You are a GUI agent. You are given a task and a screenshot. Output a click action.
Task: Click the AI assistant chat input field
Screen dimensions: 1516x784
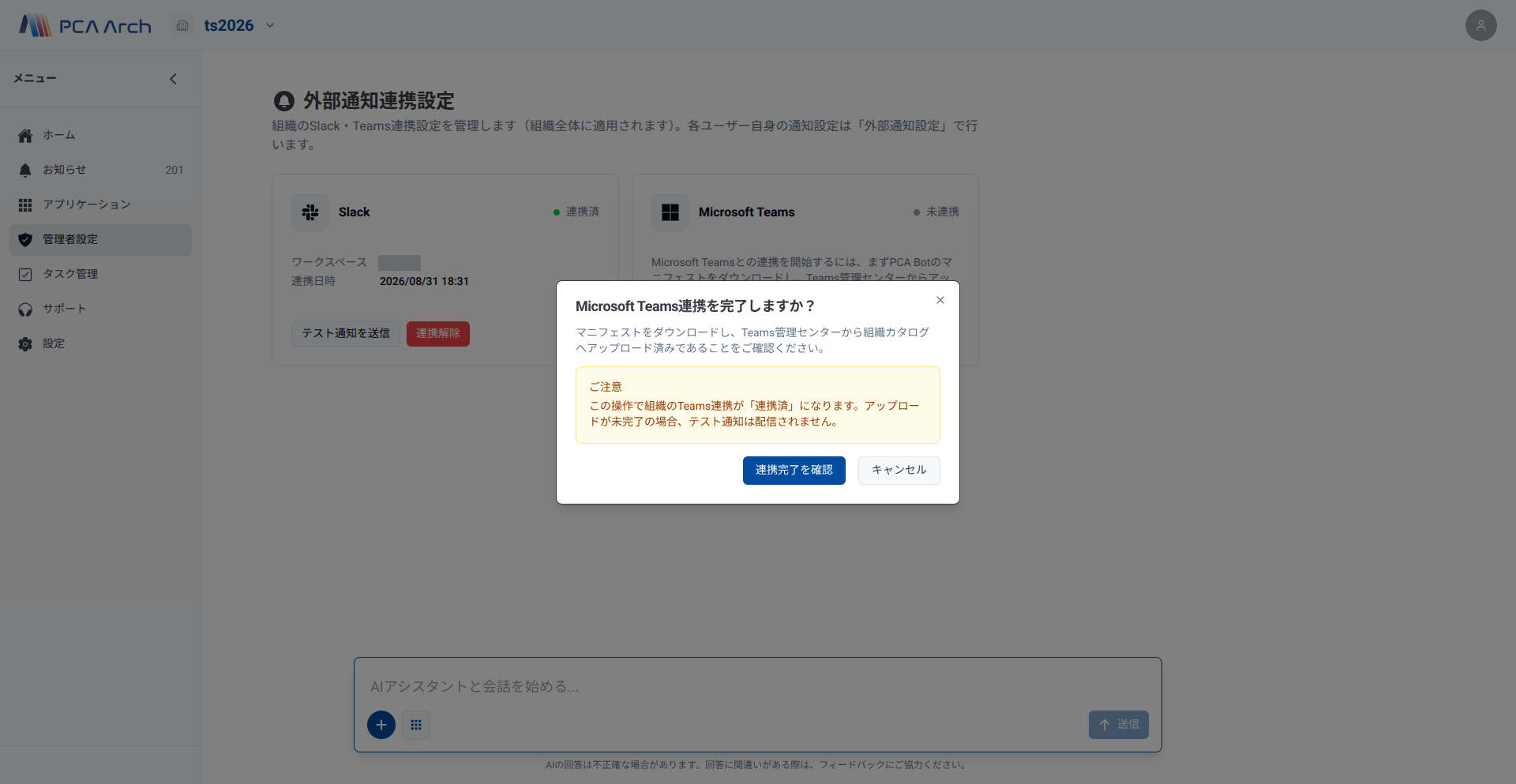[x=758, y=687]
